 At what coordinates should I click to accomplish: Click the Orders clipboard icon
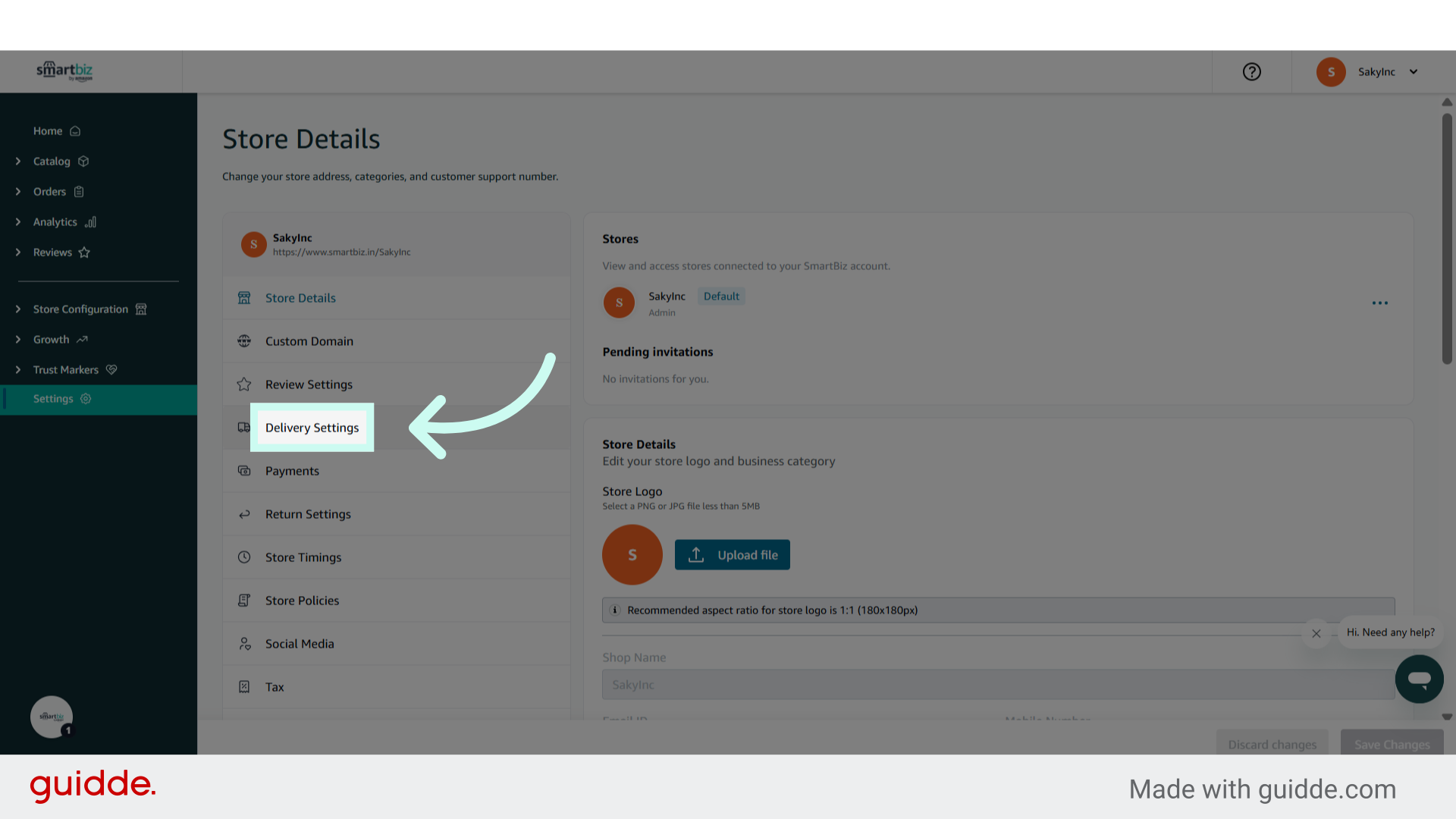(x=79, y=191)
